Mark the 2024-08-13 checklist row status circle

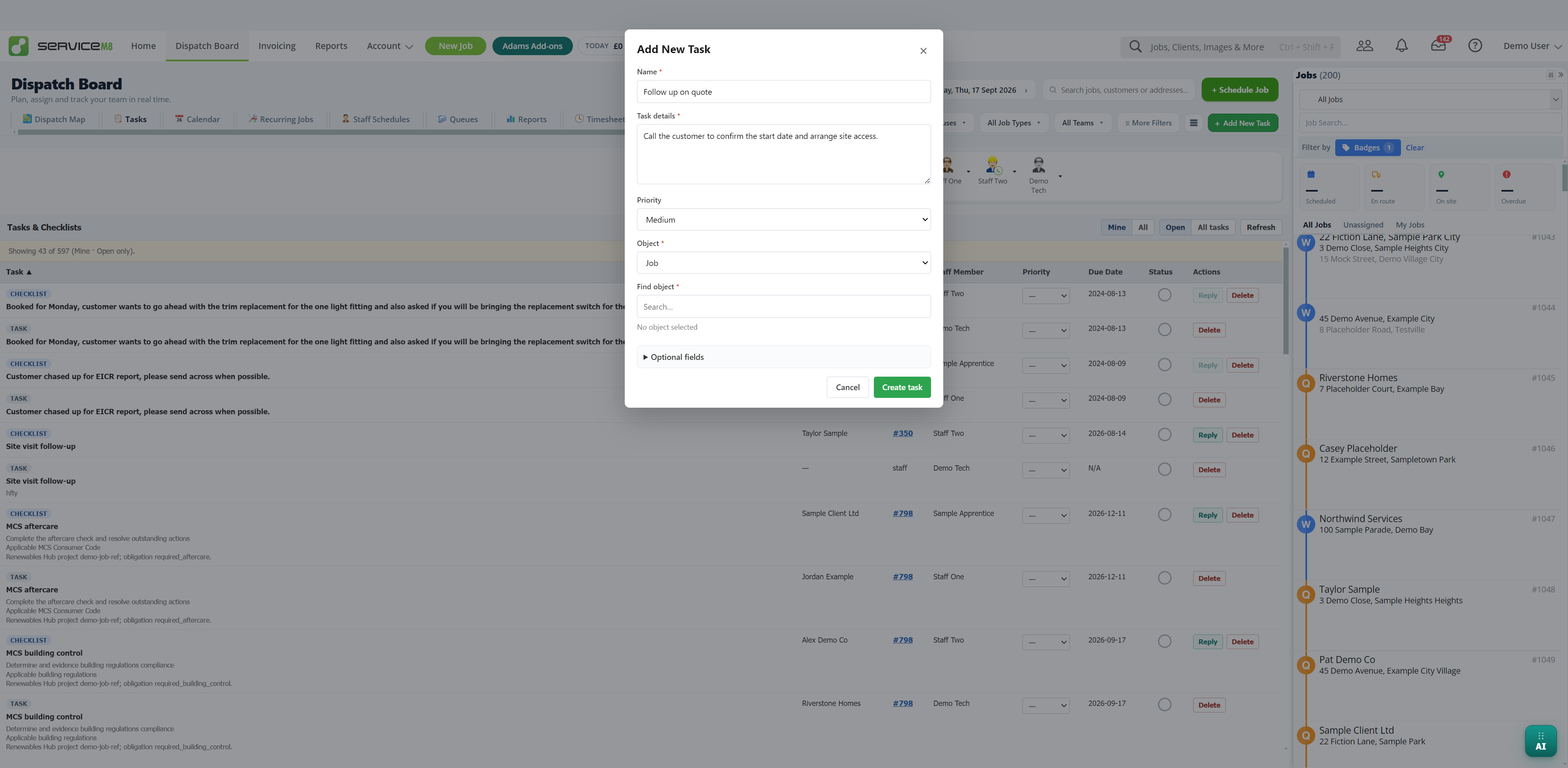(1164, 295)
